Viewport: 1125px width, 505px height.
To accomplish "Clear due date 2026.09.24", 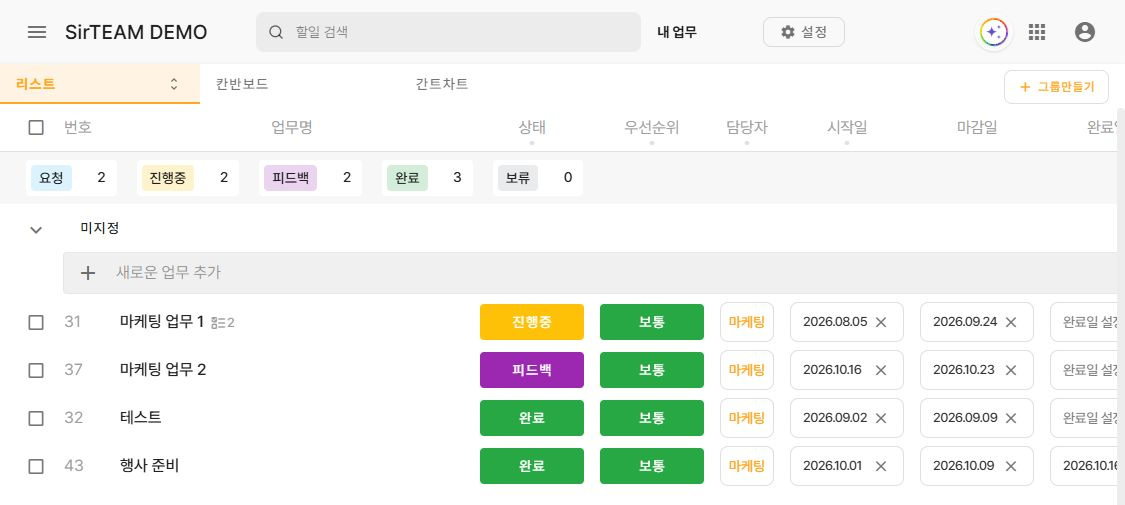I will click(x=1011, y=322).
